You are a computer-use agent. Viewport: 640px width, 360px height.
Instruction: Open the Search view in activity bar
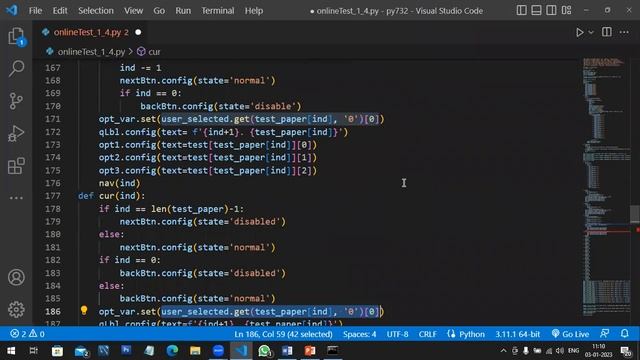coord(16,68)
